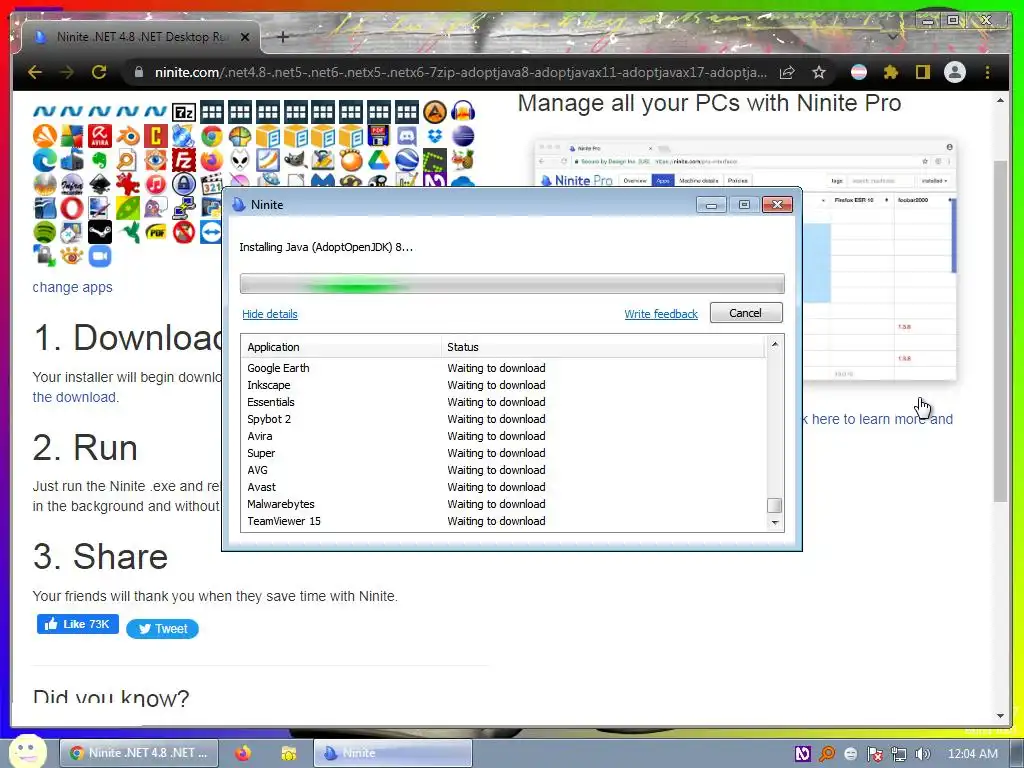Click the Chrome icon in the page's app grid
The width and height of the screenshot is (1024, 768).
coord(212,136)
